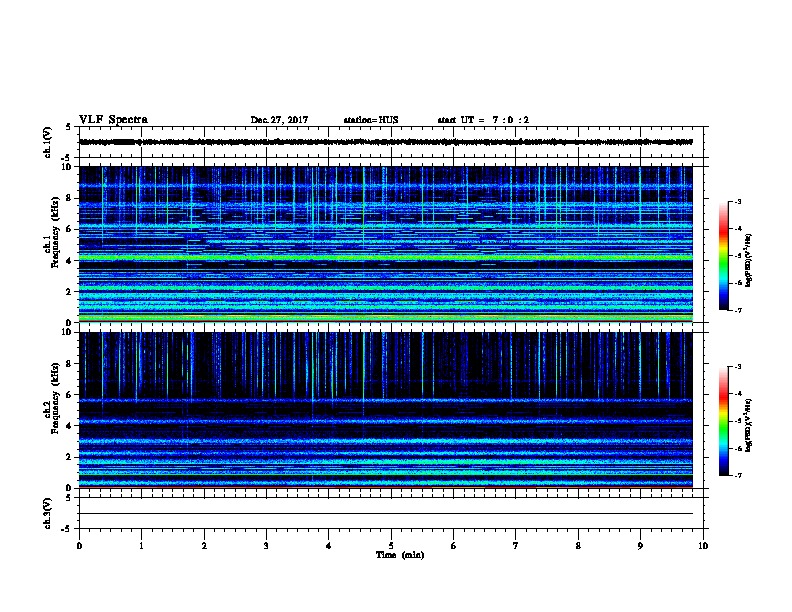
Task: Click the "ch.1(V)" y-axis label
Action: coord(47,142)
